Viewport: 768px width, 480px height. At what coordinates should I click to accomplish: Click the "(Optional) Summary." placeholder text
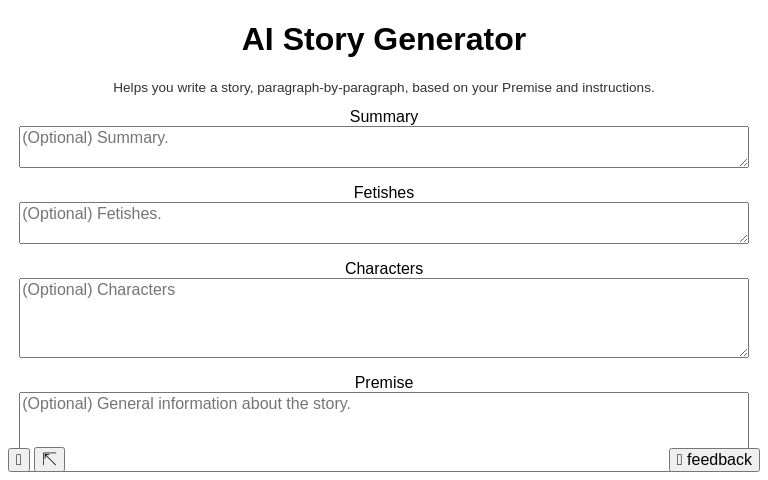tap(96, 138)
